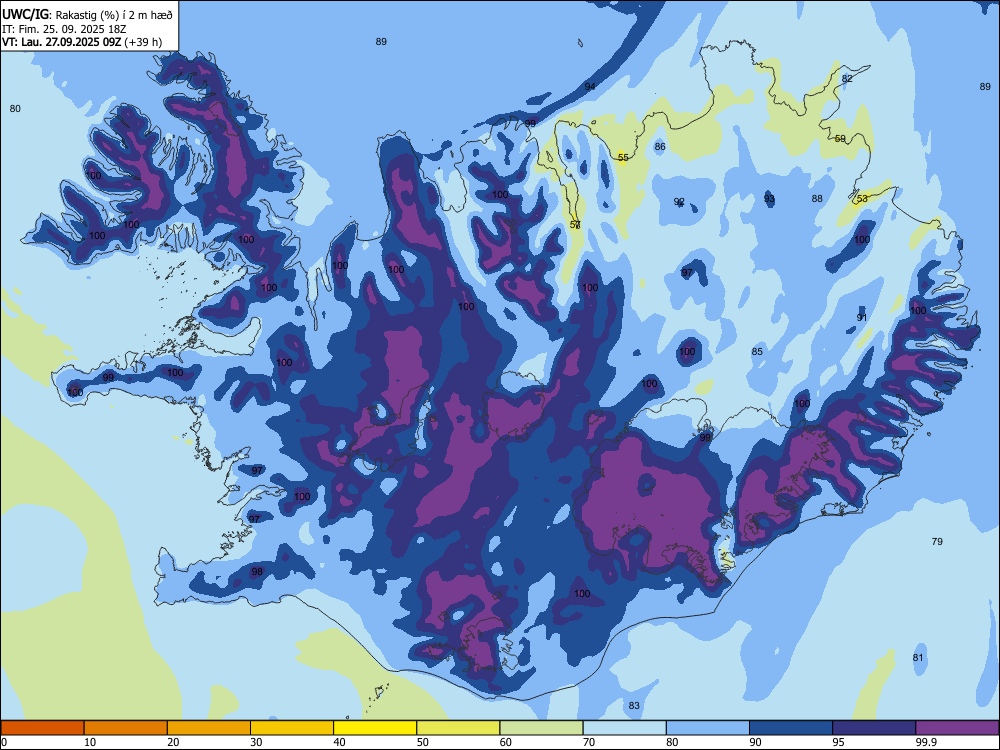Click the "40" legend tick label
The image size is (1000, 750).
pyautogui.click(x=340, y=742)
